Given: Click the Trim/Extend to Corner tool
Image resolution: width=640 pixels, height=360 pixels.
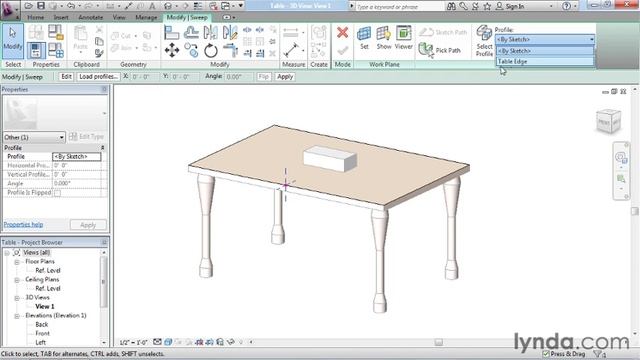Looking at the screenshot, I should [x=230, y=51].
